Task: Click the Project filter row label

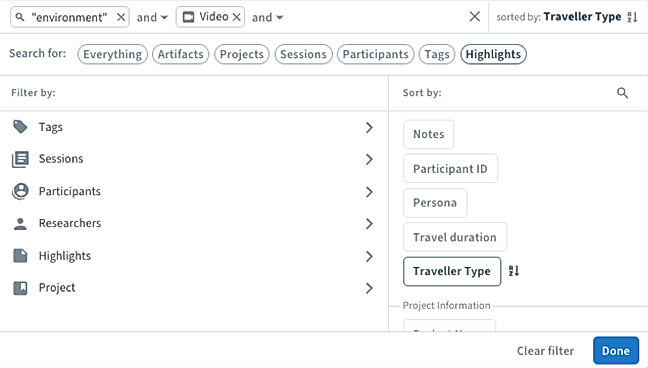Action: coord(57,288)
